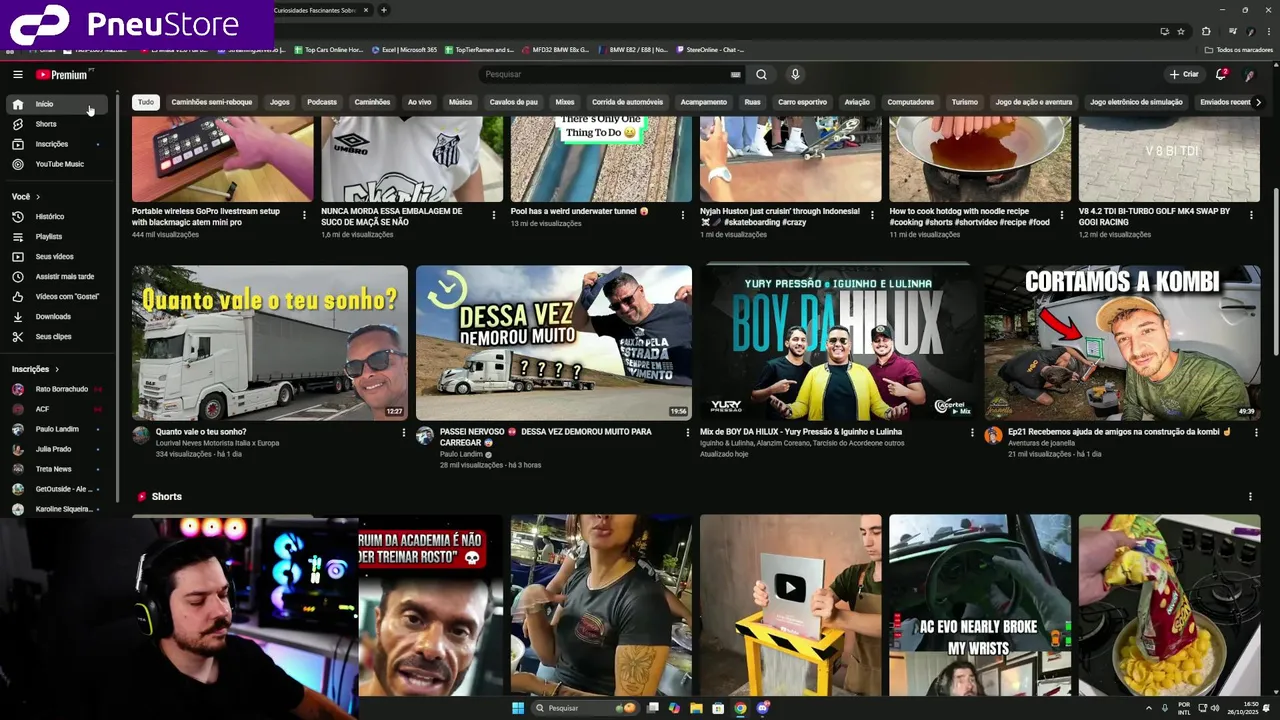This screenshot has width=1280, height=720.
Task: Open the notifications bell
Action: tap(1221, 74)
